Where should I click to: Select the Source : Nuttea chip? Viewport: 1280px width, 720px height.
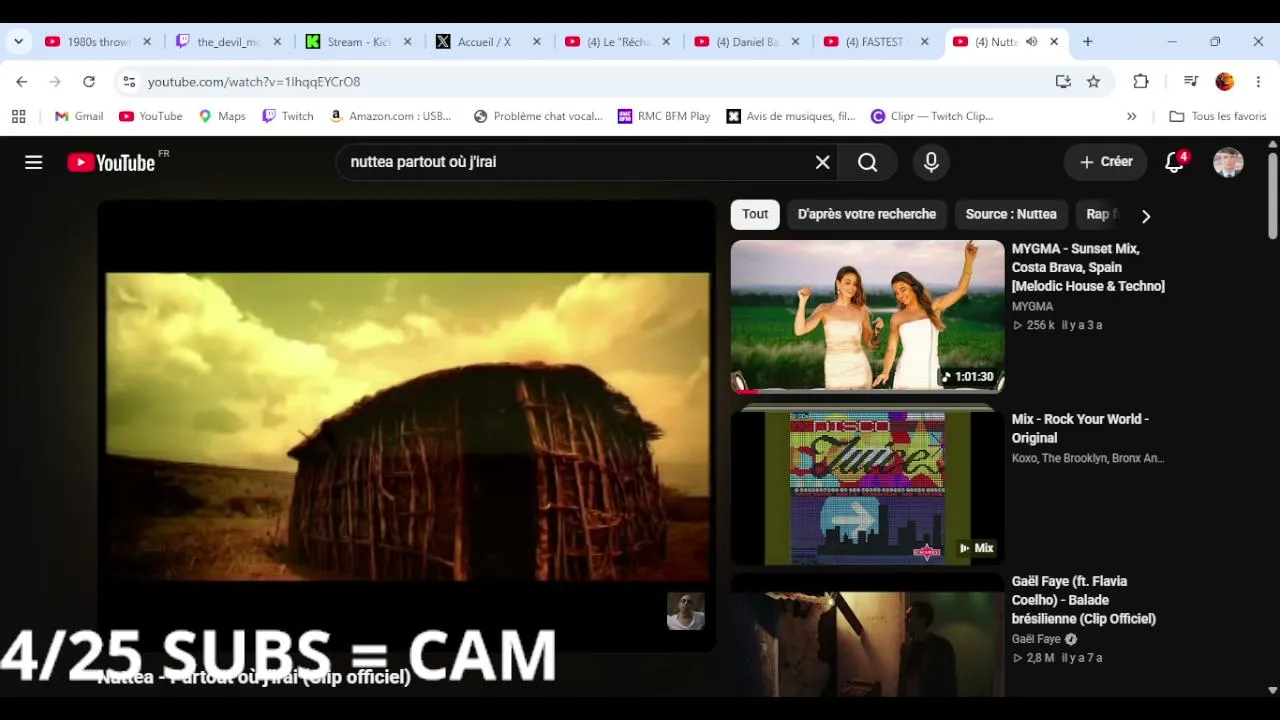[x=1011, y=214]
